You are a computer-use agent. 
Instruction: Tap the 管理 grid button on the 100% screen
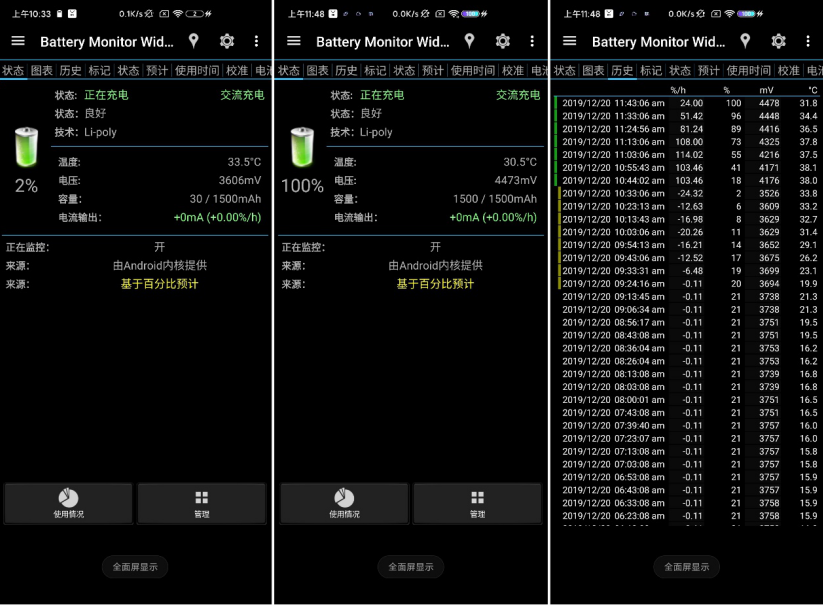coord(477,504)
